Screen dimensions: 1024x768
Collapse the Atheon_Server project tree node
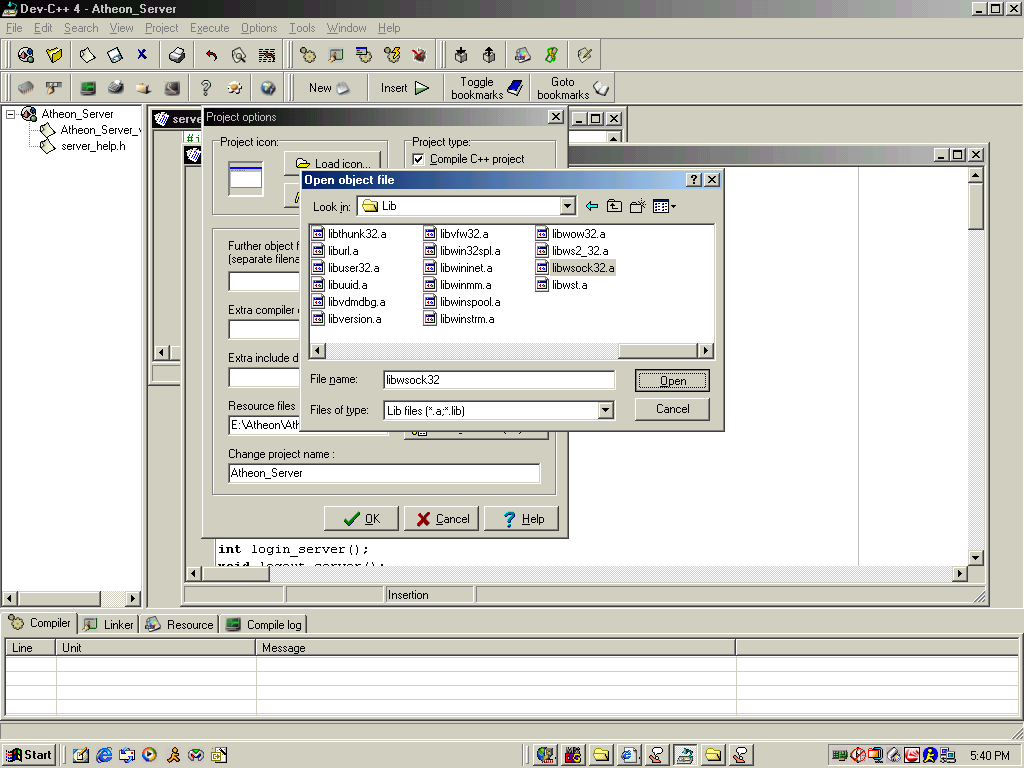point(12,114)
